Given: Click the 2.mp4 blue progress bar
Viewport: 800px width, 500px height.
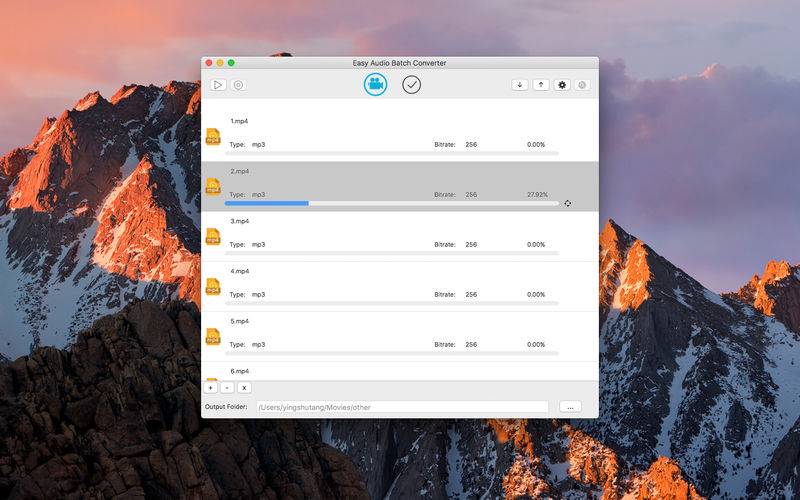Looking at the screenshot, I should point(267,203).
